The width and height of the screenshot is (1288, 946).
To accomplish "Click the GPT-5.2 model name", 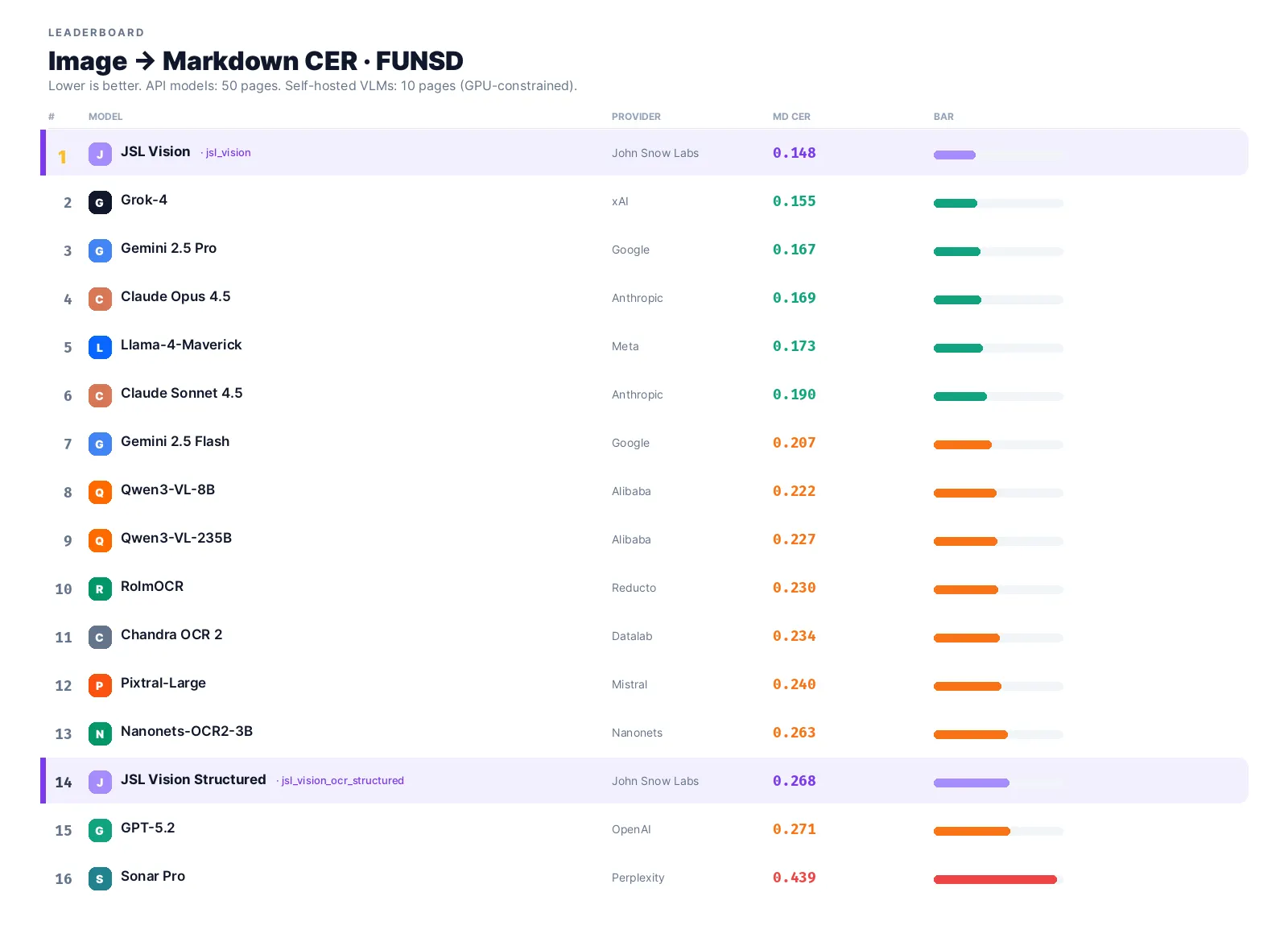I will 147,828.
